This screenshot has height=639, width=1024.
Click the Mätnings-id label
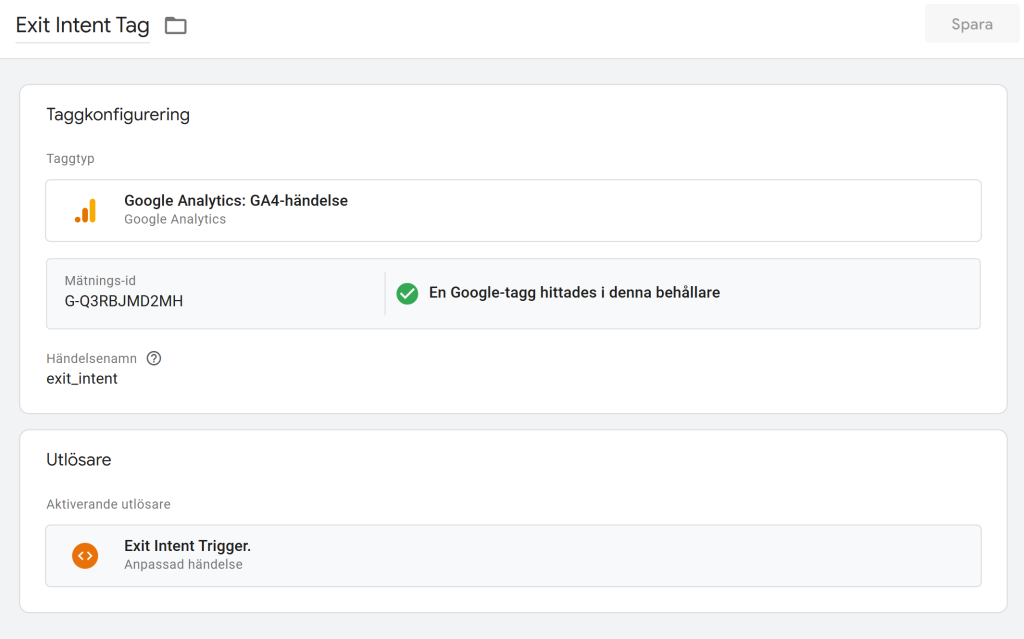(x=100, y=281)
